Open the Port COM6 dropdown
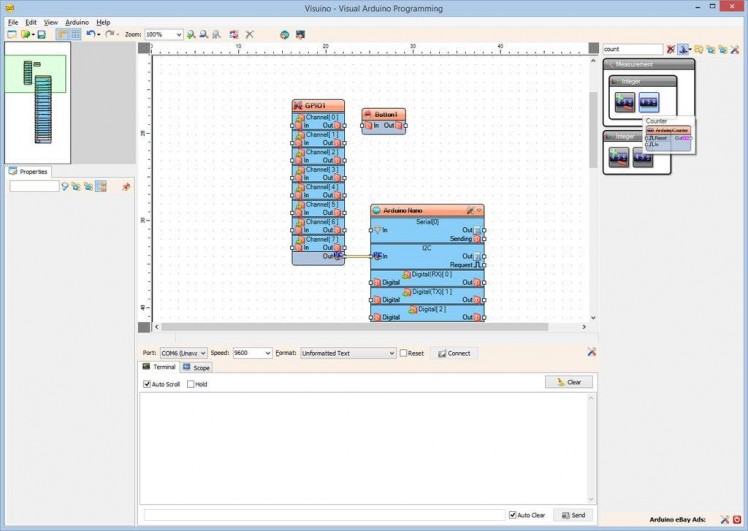 [x=203, y=353]
